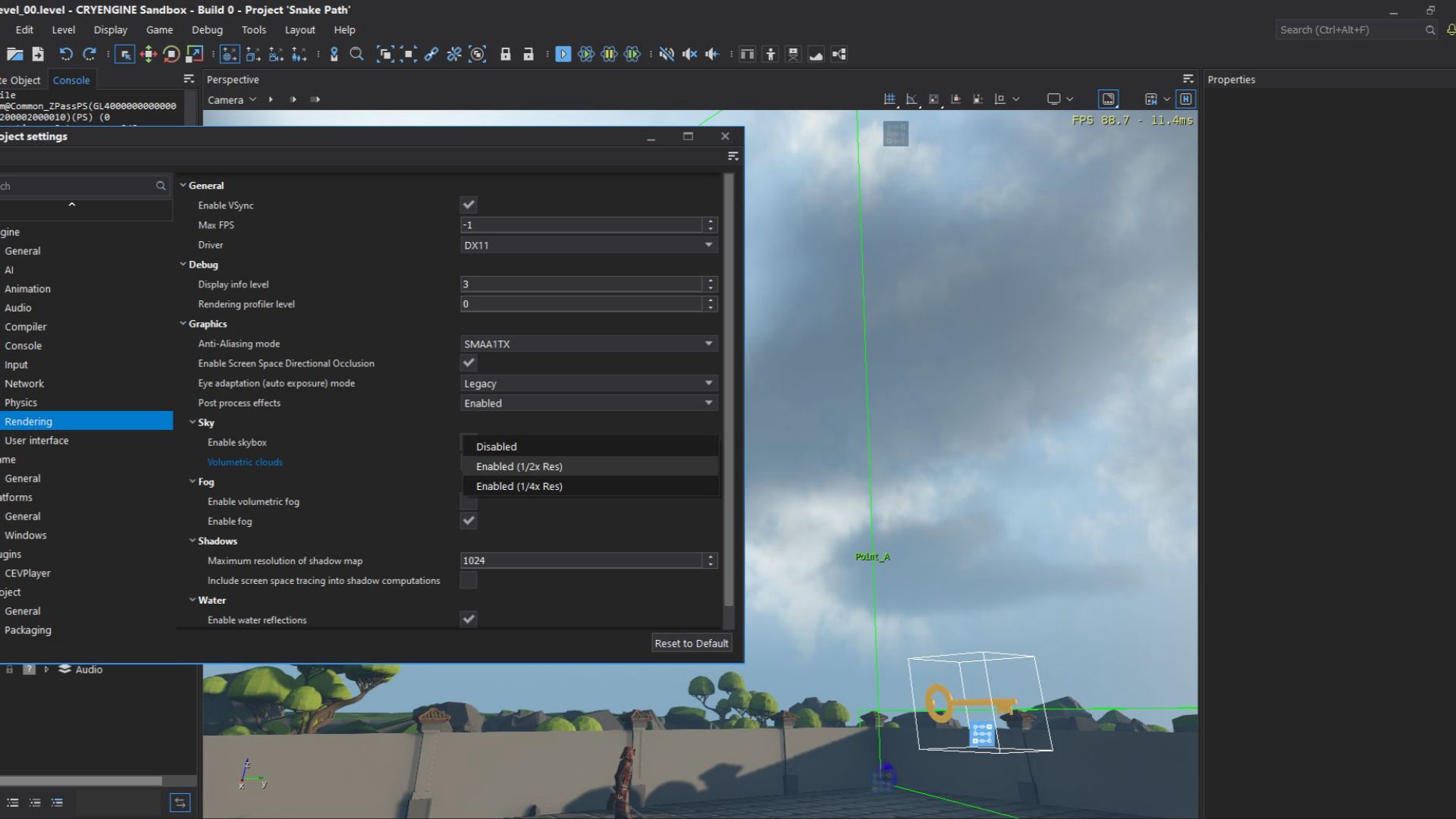
Task: Click the notification bell icon
Action: pyautogui.click(x=1451, y=30)
